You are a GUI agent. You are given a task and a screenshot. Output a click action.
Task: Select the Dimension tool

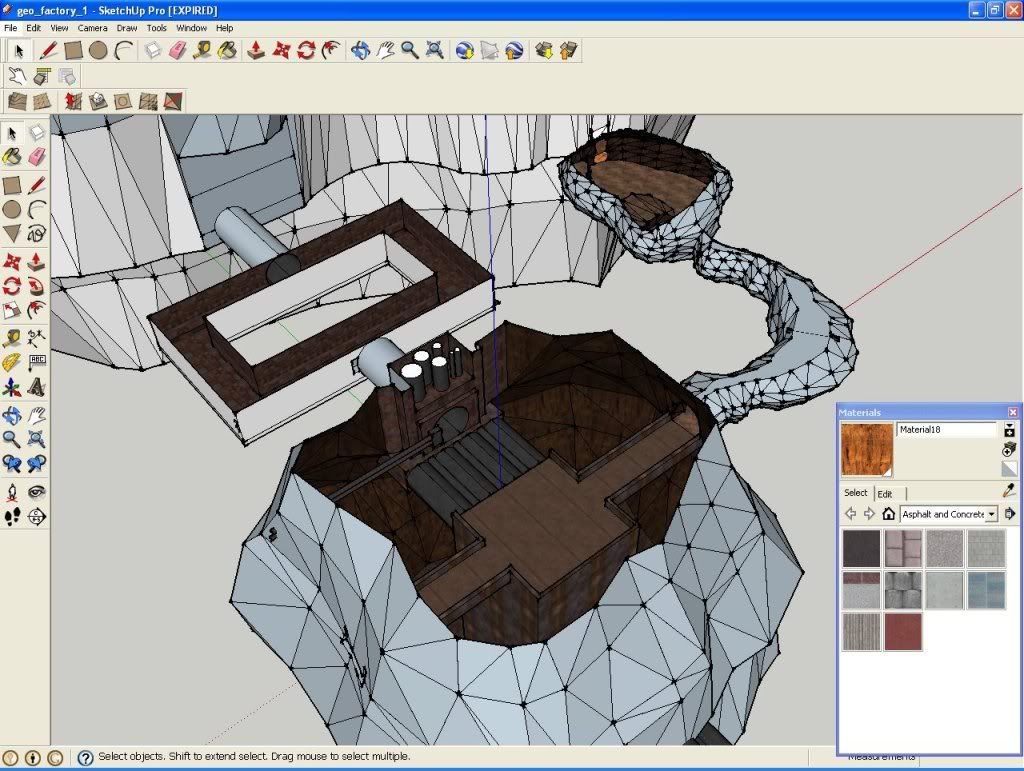tap(37, 338)
